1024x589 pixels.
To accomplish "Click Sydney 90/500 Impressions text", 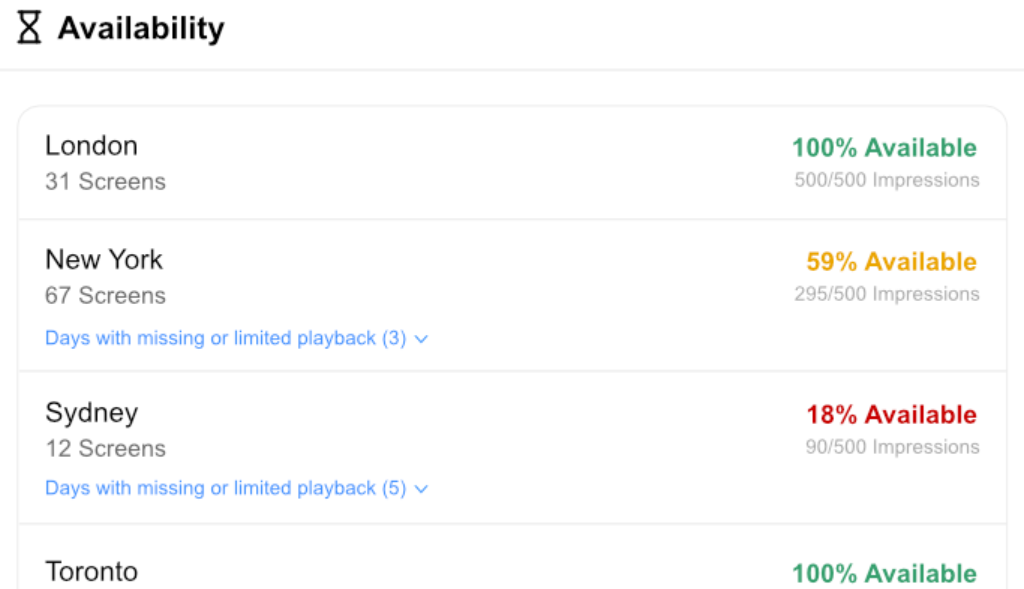I will point(892,447).
